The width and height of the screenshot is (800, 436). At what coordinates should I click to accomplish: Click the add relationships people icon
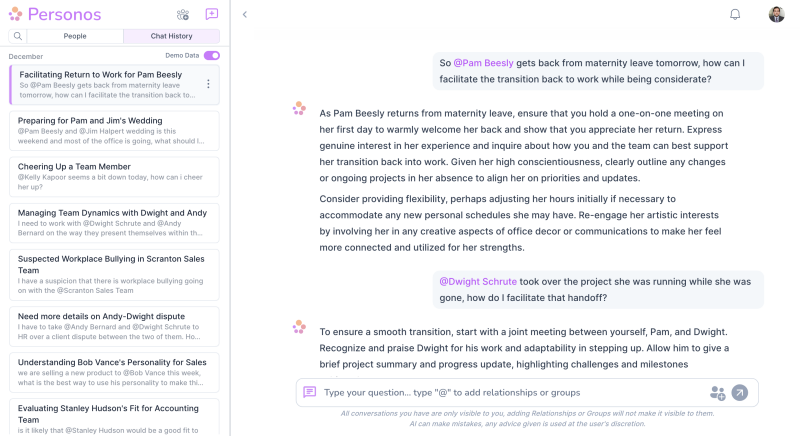(x=717, y=393)
